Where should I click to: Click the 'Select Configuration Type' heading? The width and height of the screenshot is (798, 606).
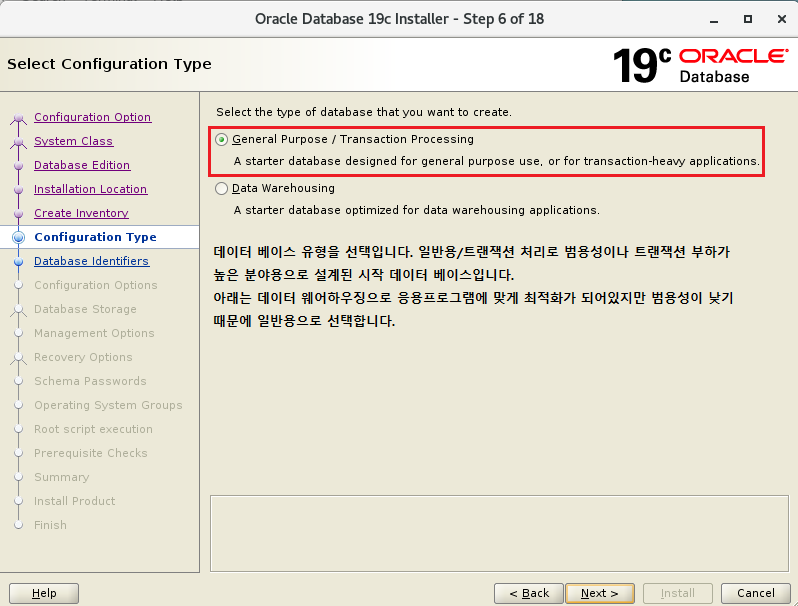[109, 64]
